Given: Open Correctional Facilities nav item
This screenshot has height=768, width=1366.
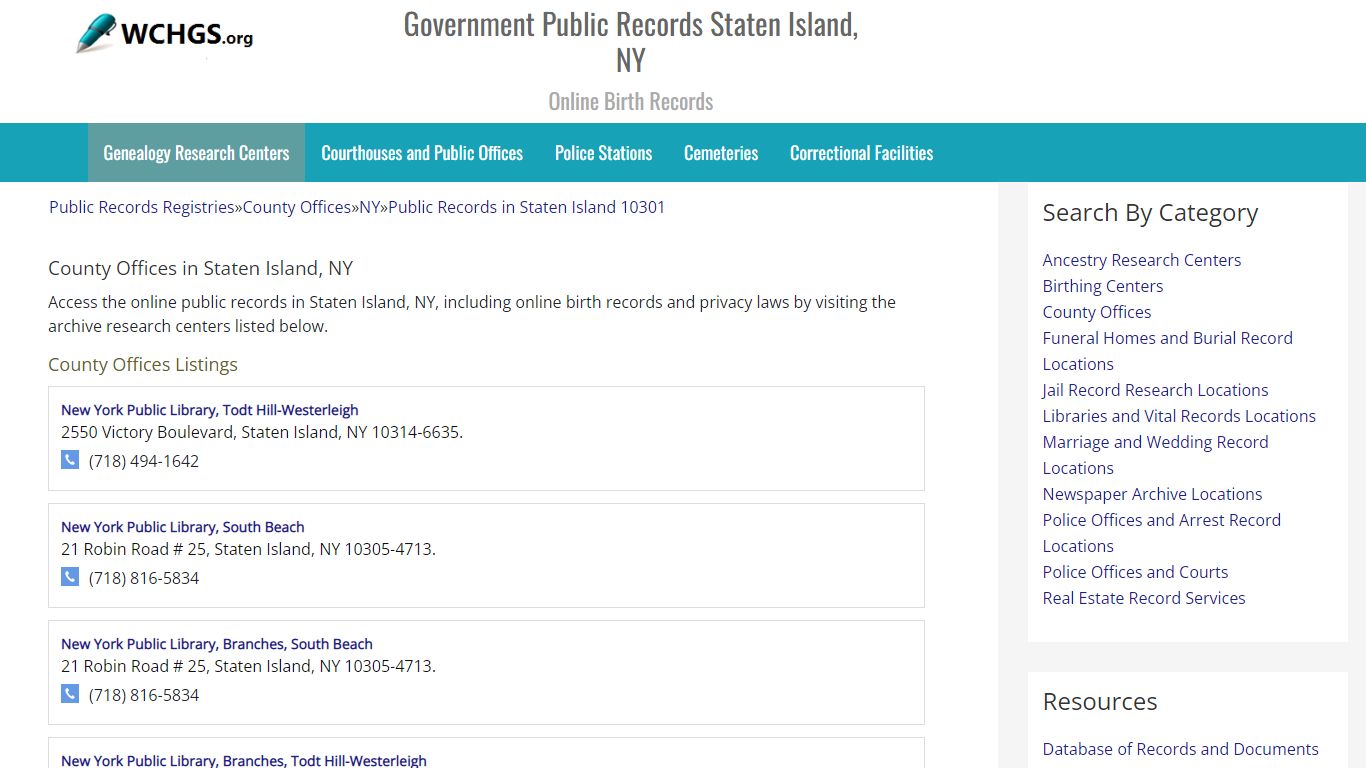Looking at the screenshot, I should coord(861,153).
